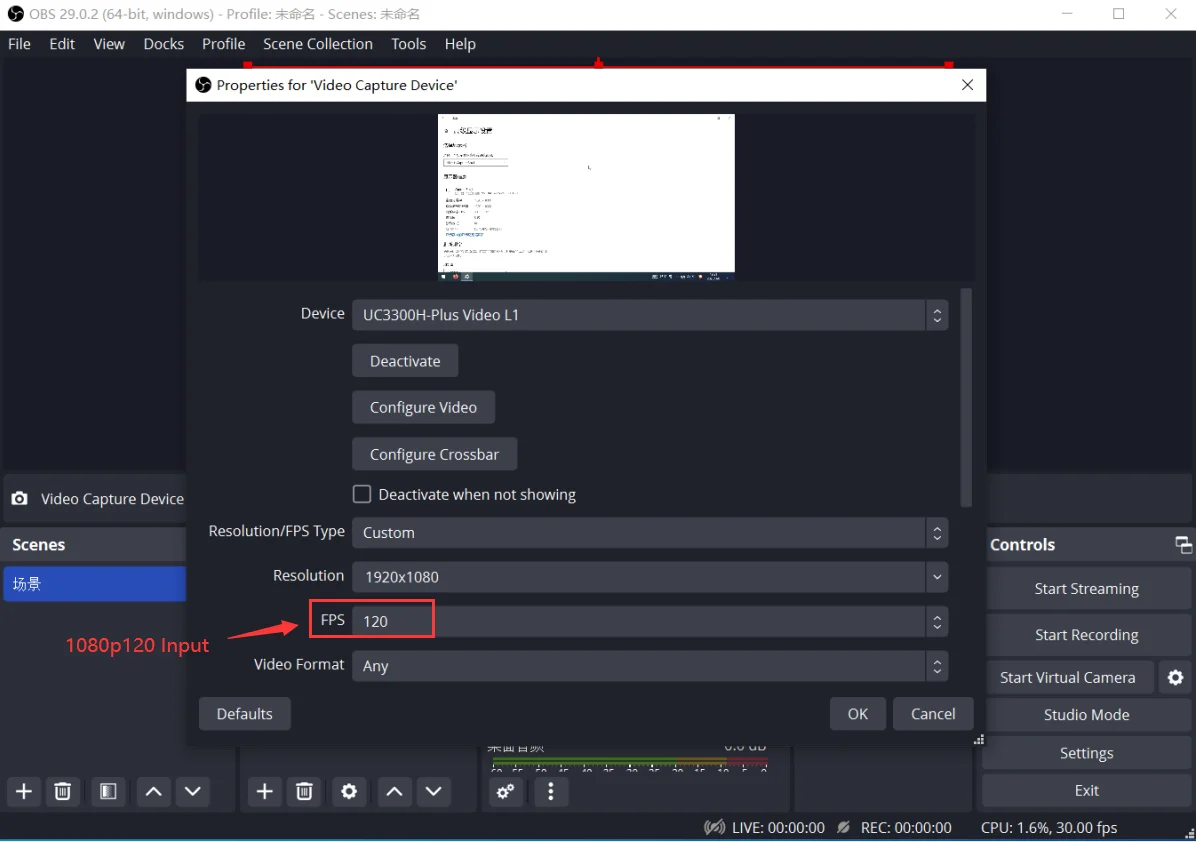1196x842 pixels.
Task: Enable Deactivate when not showing checkbox
Action: click(362, 494)
